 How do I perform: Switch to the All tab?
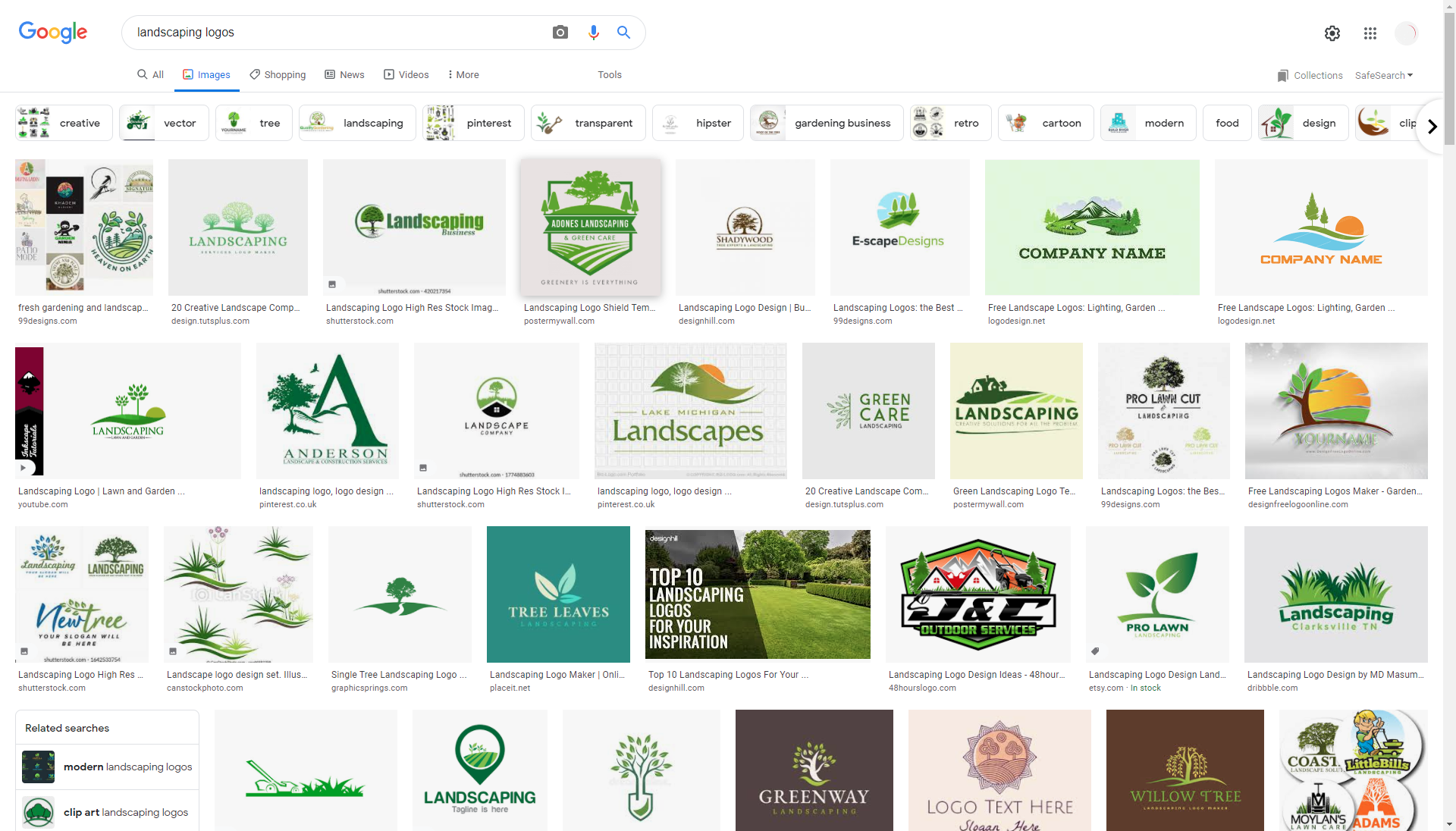[x=150, y=75]
